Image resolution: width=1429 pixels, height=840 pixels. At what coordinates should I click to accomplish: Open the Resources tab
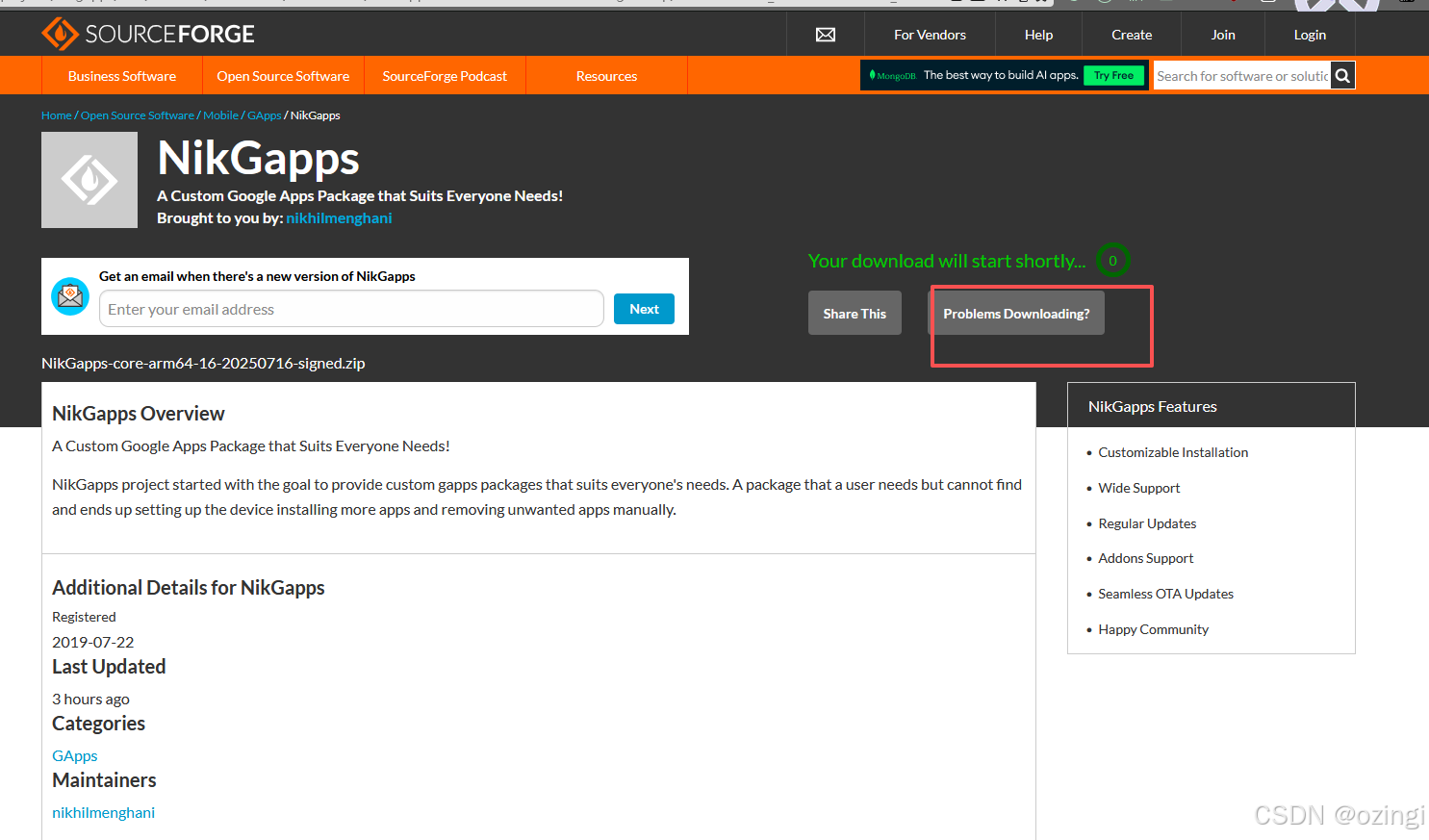tap(606, 76)
